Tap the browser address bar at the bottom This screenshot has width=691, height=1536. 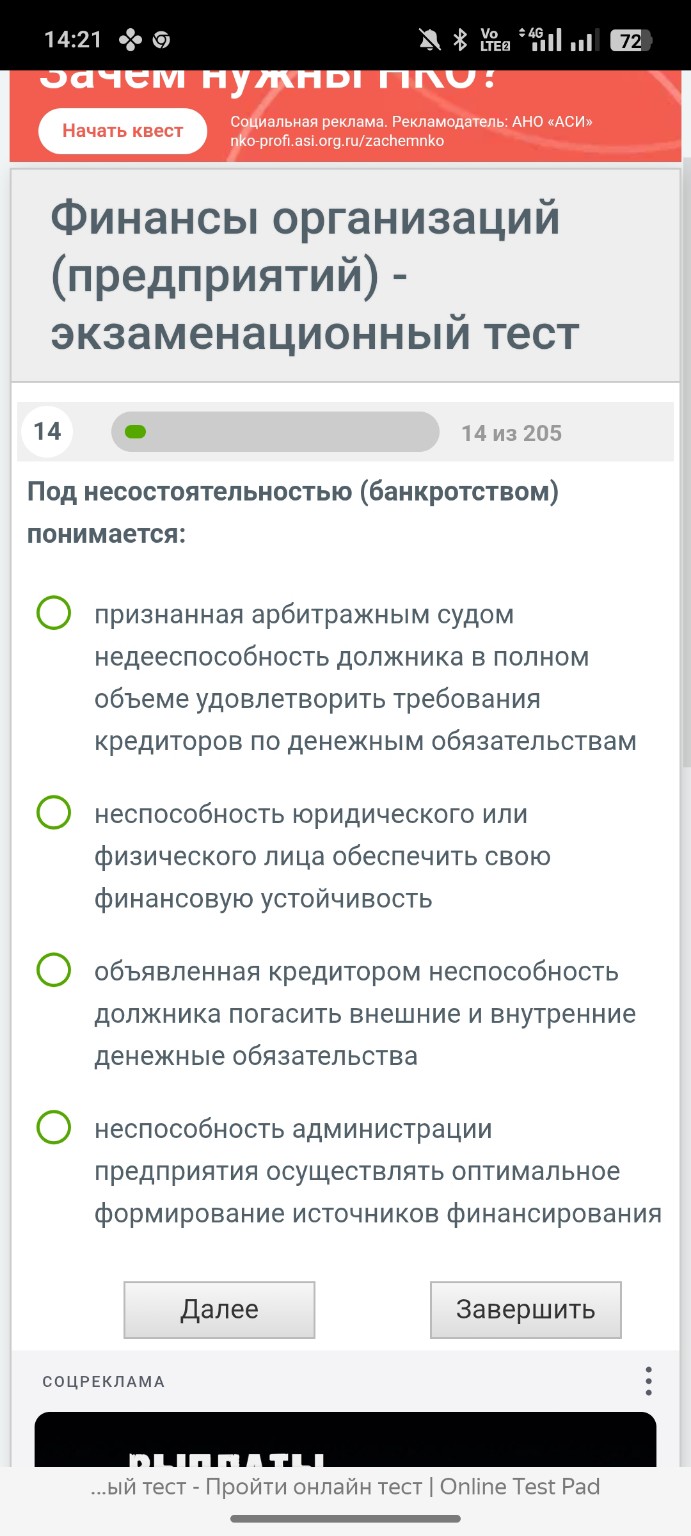tap(345, 1487)
